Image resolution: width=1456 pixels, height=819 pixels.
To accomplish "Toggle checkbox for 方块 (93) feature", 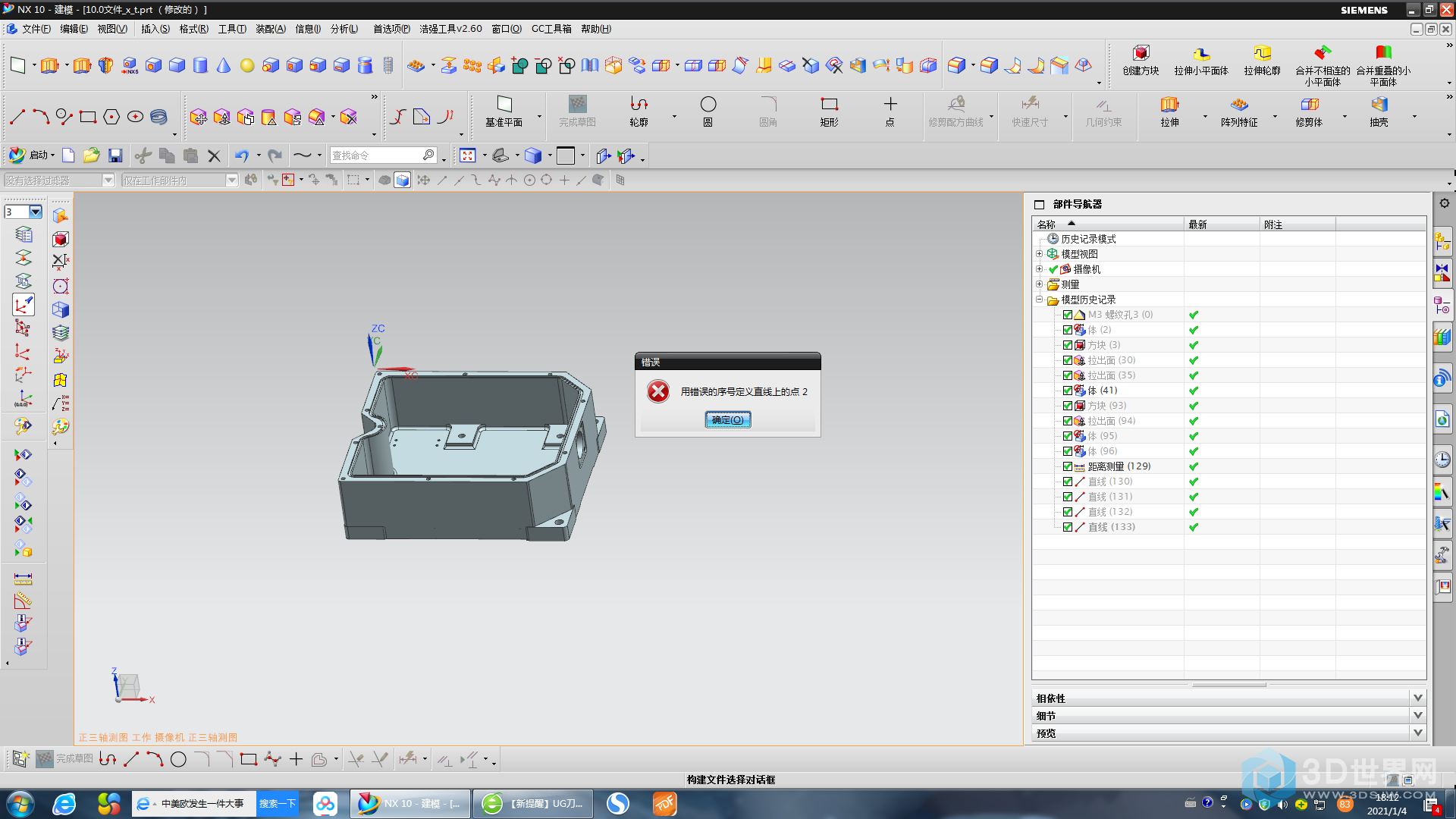I will click(1068, 406).
